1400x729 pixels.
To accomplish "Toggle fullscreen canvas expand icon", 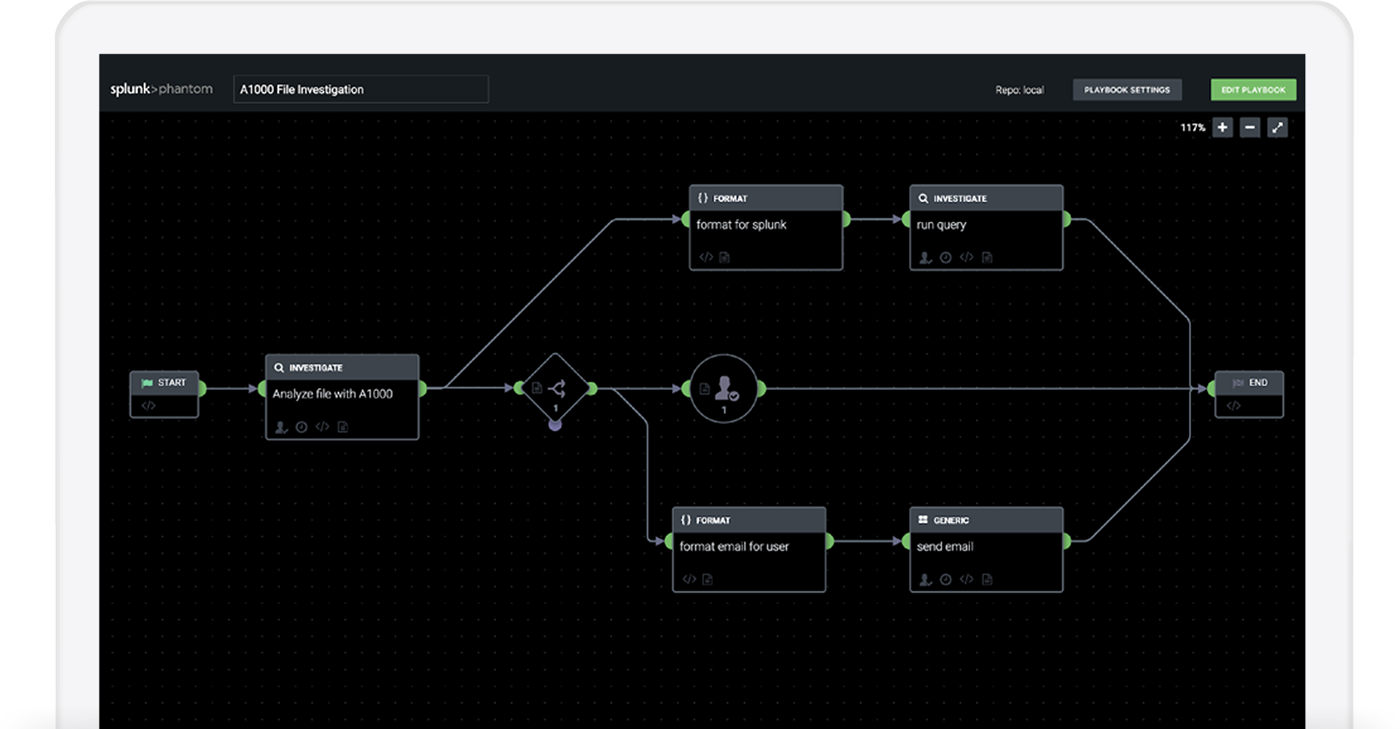I will click(x=1277, y=128).
